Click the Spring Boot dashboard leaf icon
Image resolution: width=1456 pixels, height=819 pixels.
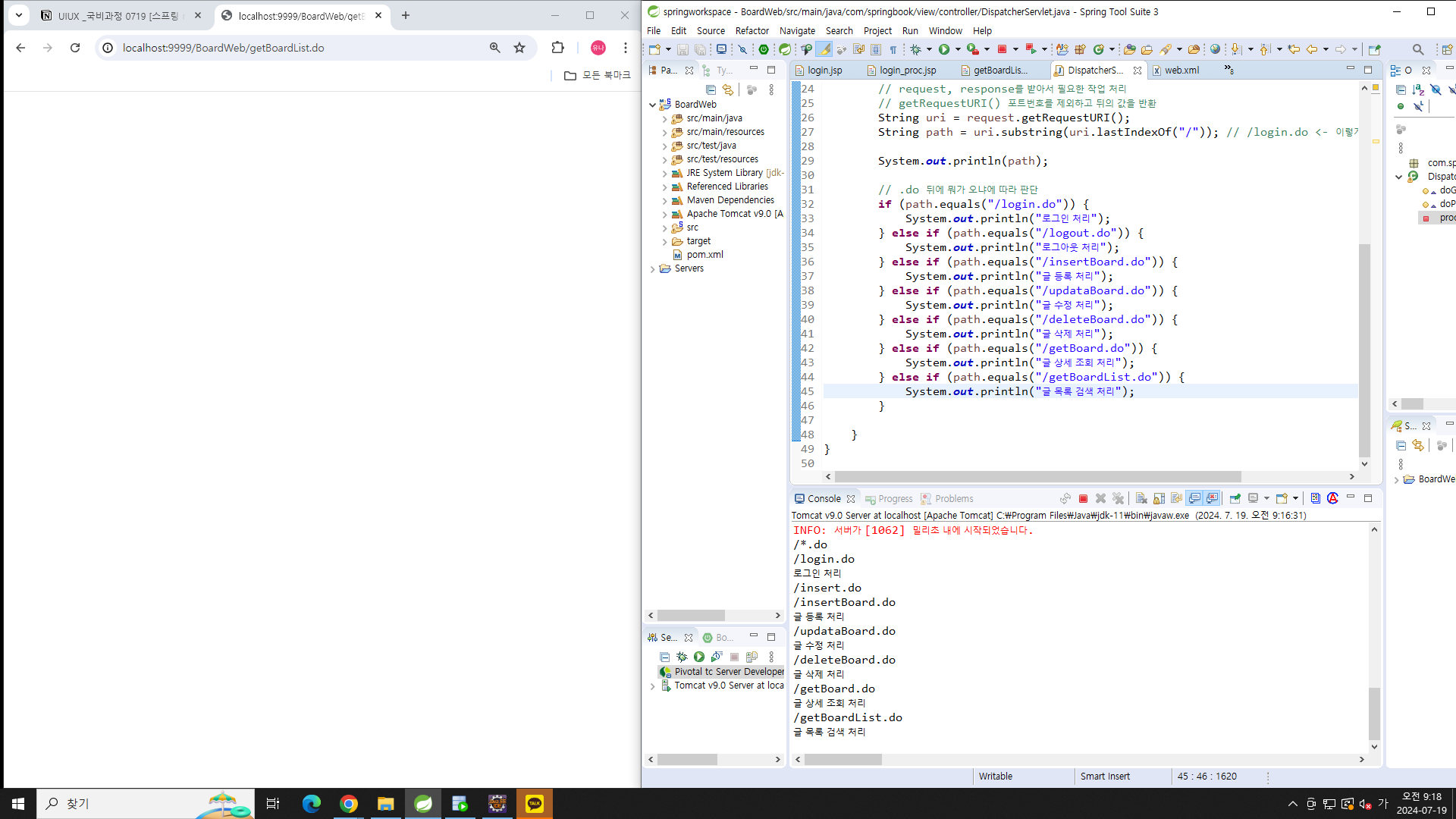(x=785, y=49)
